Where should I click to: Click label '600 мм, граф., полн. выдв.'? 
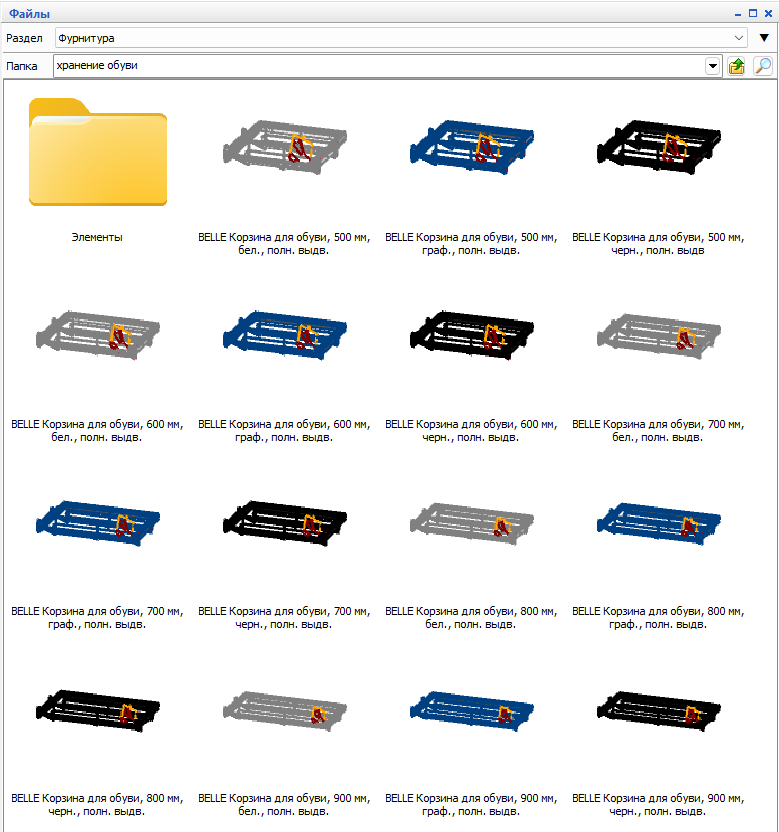[x=284, y=431]
